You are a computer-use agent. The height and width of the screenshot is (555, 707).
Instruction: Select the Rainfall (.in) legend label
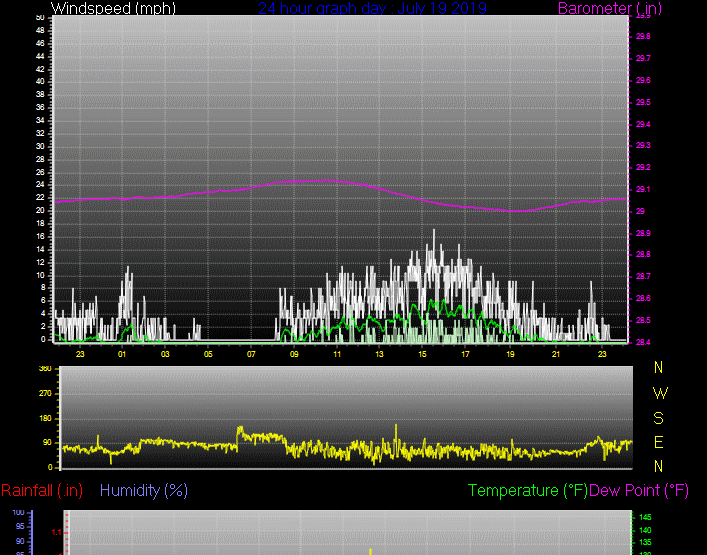(42, 490)
